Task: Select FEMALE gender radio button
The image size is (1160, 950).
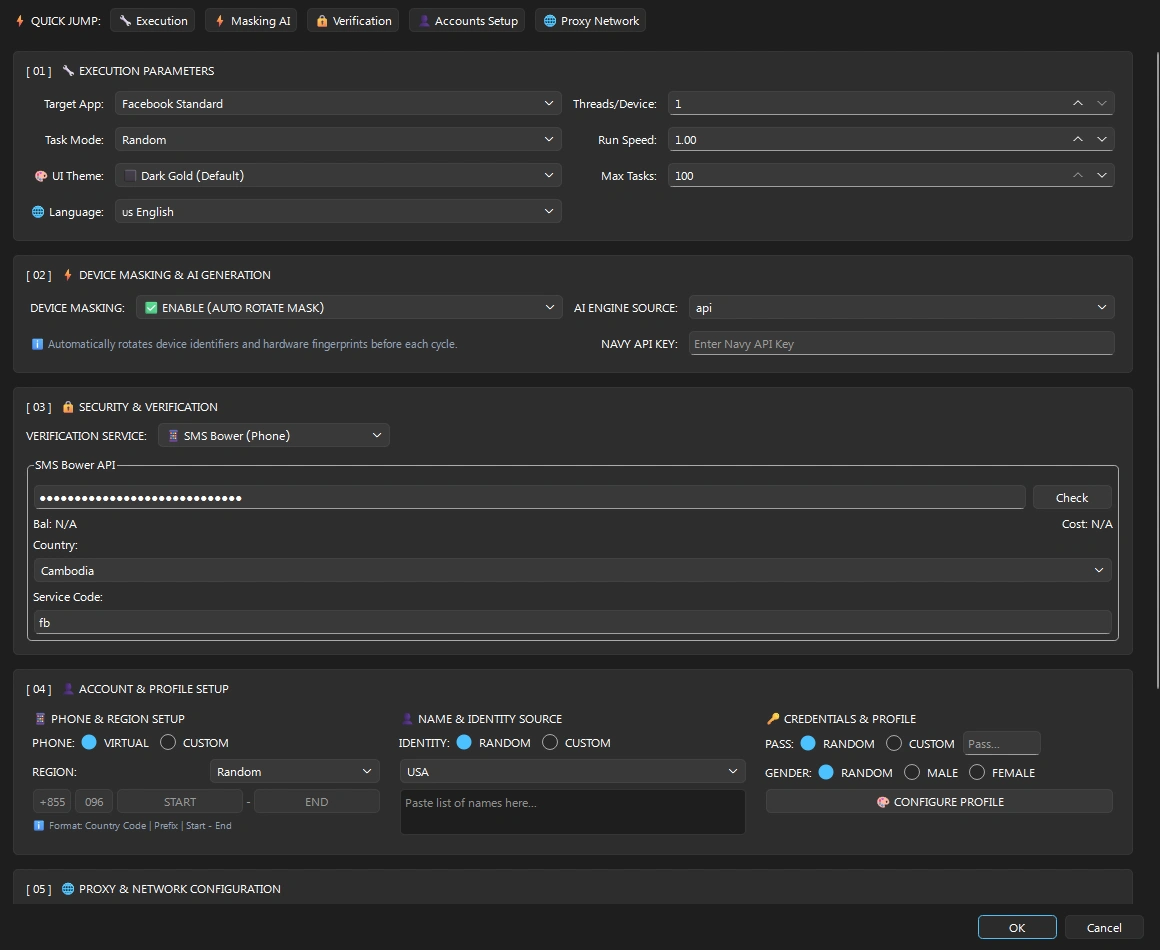Action: (x=977, y=772)
